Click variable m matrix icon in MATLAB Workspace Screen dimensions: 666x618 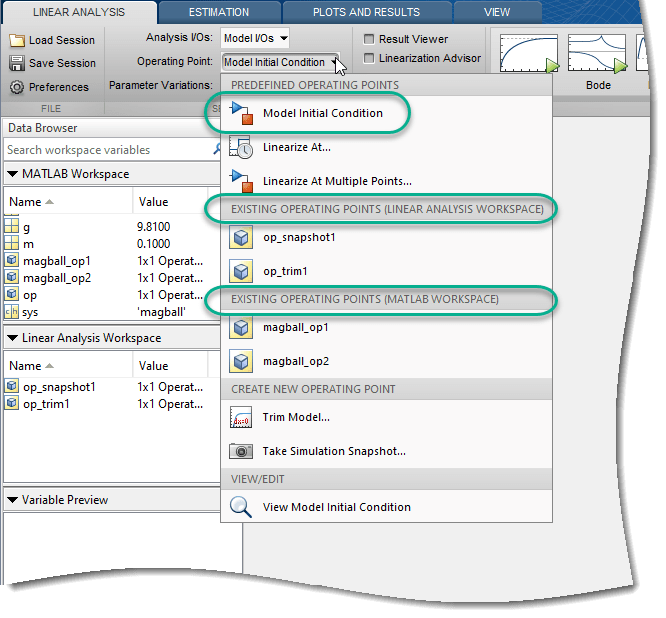11,243
